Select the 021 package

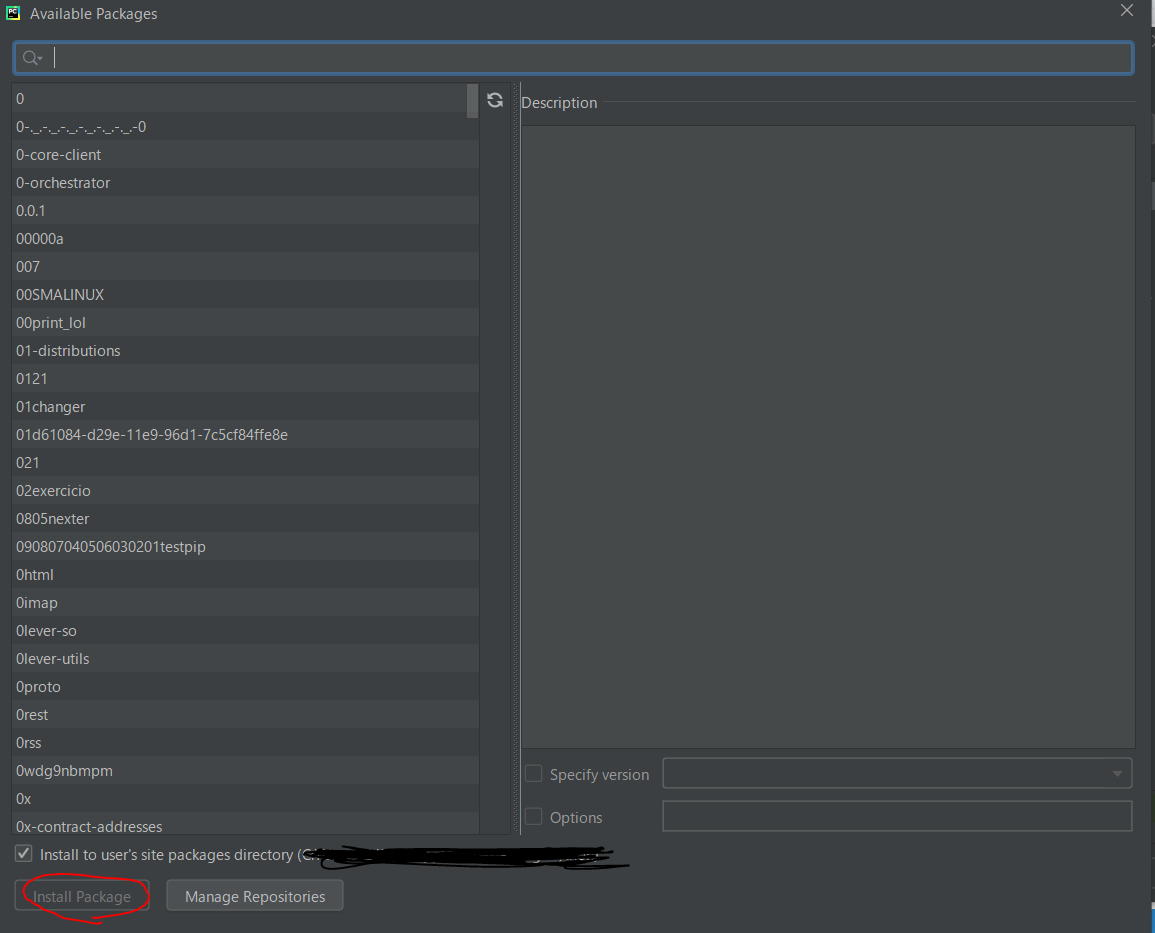coord(245,462)
